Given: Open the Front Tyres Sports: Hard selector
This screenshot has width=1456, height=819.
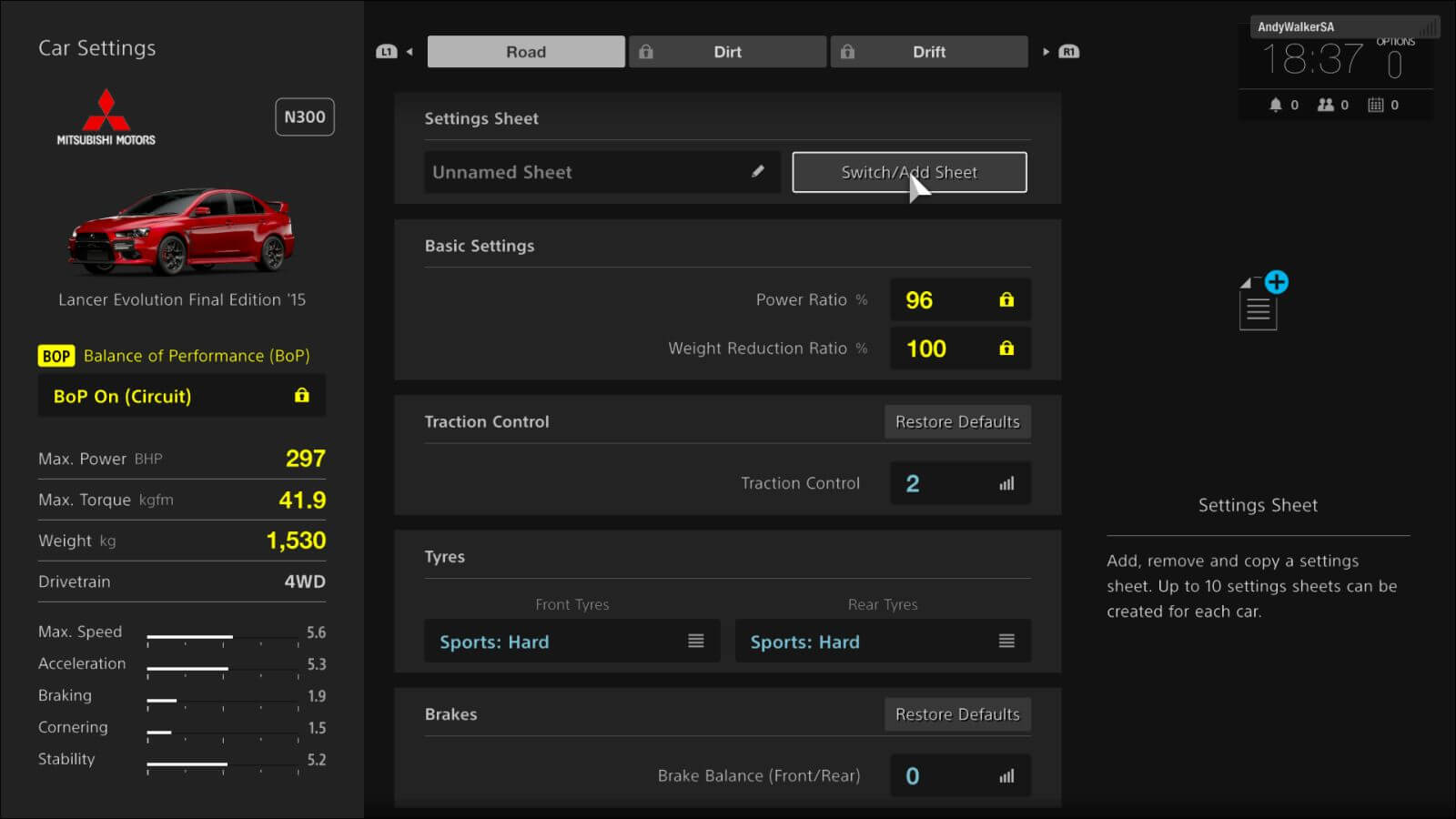Looking at the screenshot, I should [572, 641].
